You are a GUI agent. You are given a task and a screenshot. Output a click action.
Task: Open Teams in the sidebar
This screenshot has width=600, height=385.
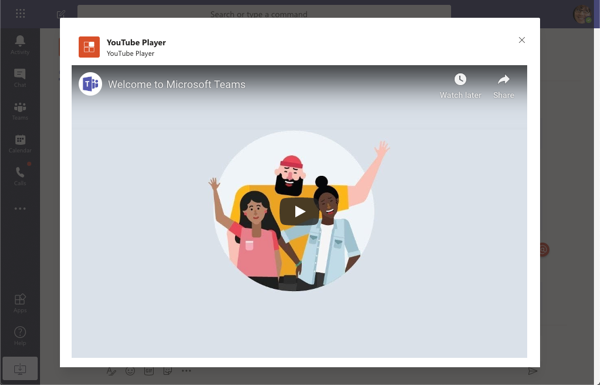coord(20,111)
